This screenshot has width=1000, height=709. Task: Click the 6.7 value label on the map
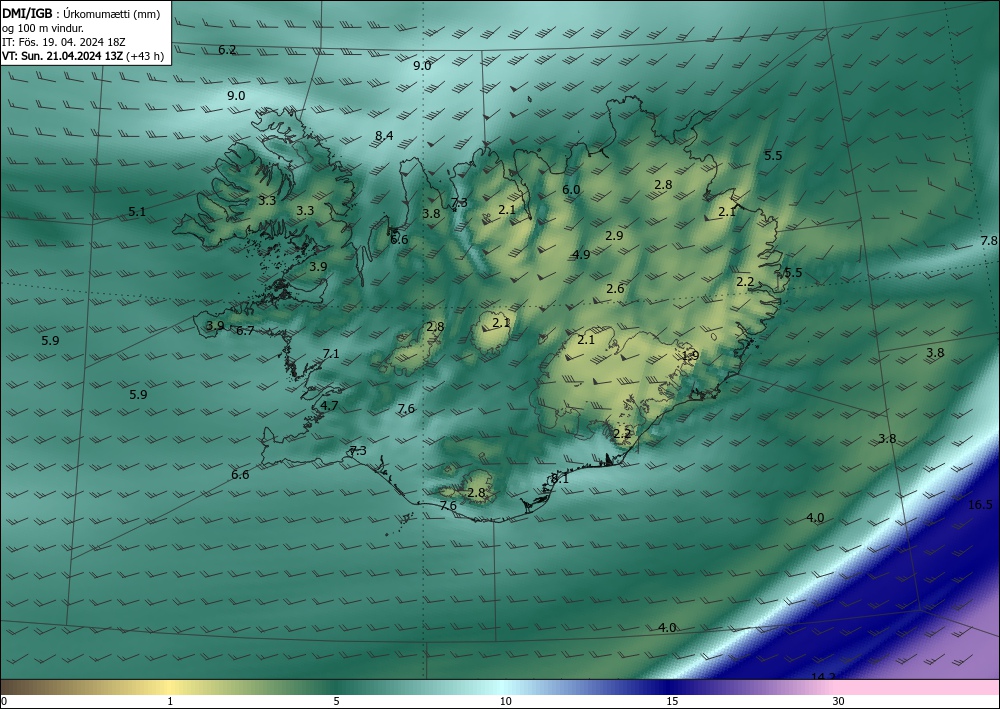tap(245, 330)
